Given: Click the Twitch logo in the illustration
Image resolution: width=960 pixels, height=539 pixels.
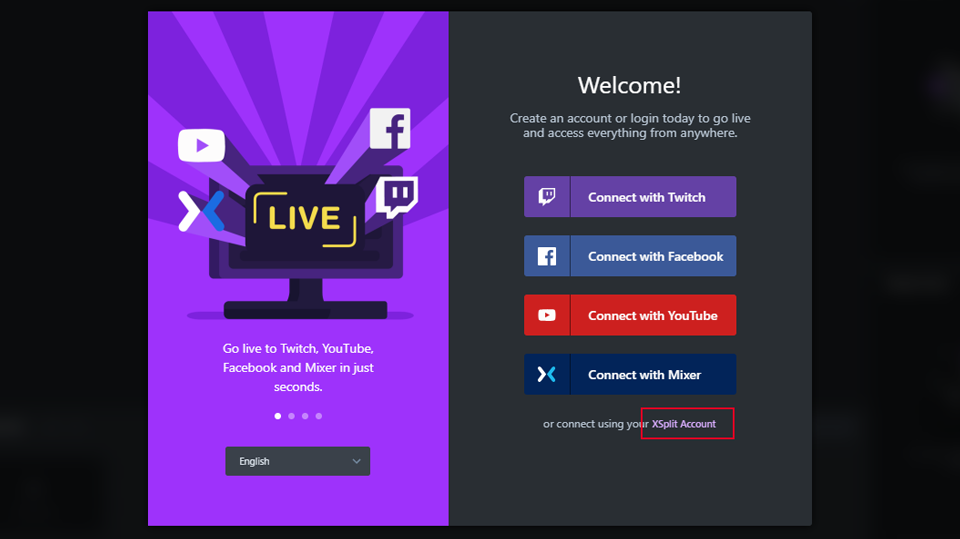Looking at the screenshot, I should [x=397, y=197].
